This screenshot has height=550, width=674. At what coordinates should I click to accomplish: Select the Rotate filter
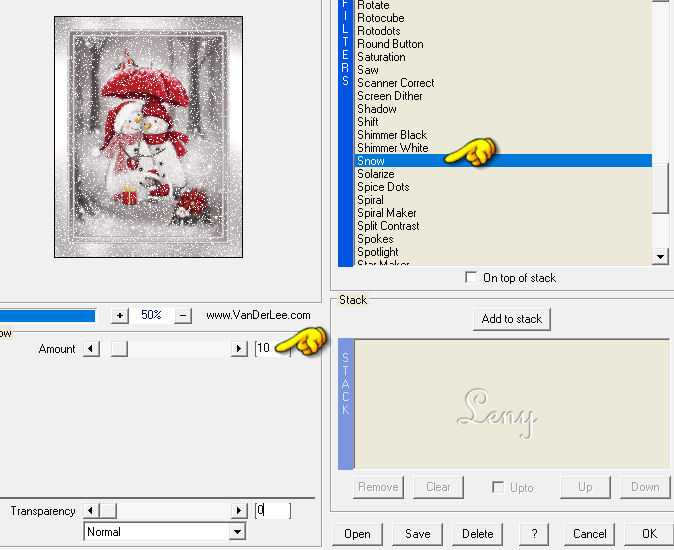pos(503,5)
